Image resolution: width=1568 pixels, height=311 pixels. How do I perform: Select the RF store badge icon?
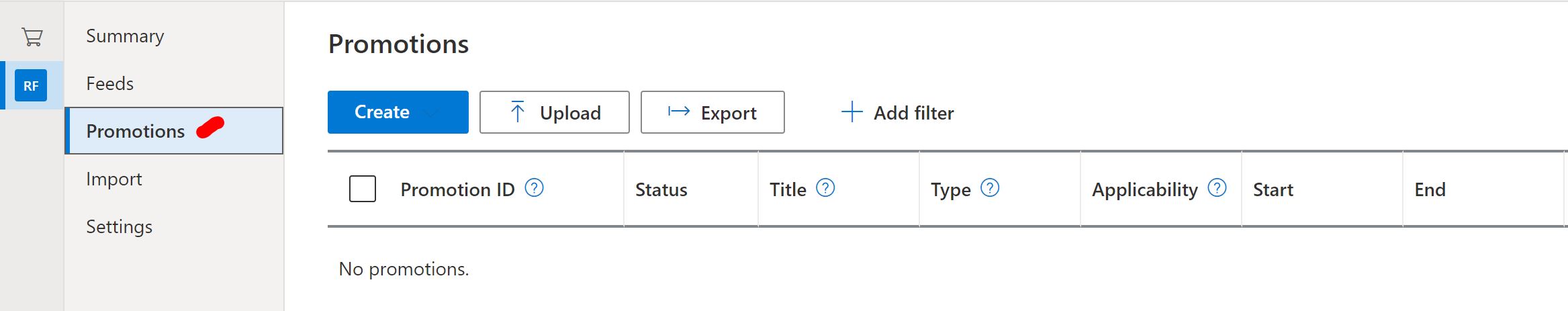coord(31,85)
